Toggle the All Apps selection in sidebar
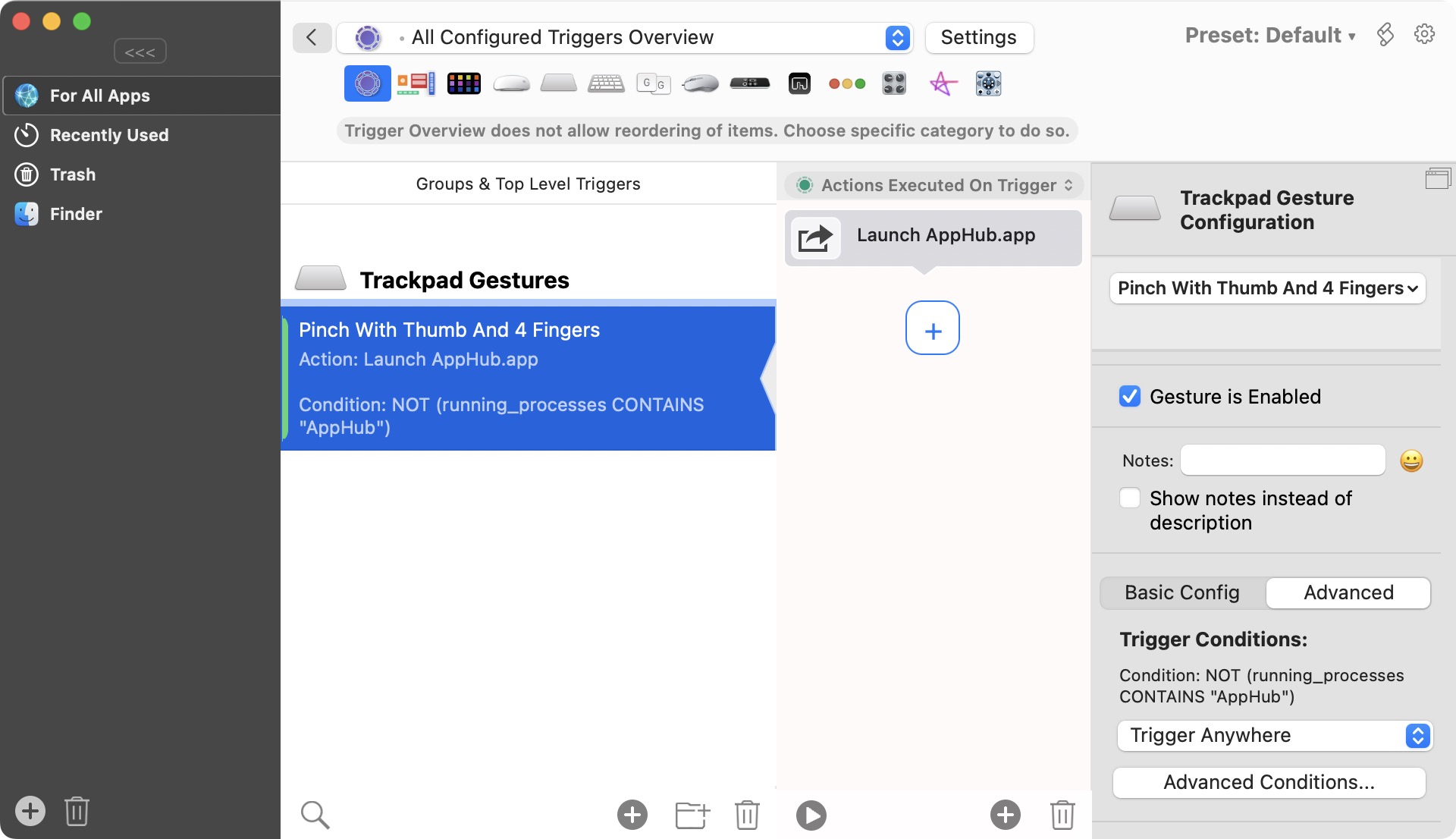1456x839 pixels. pyautogui.click(x=99, y=96)
